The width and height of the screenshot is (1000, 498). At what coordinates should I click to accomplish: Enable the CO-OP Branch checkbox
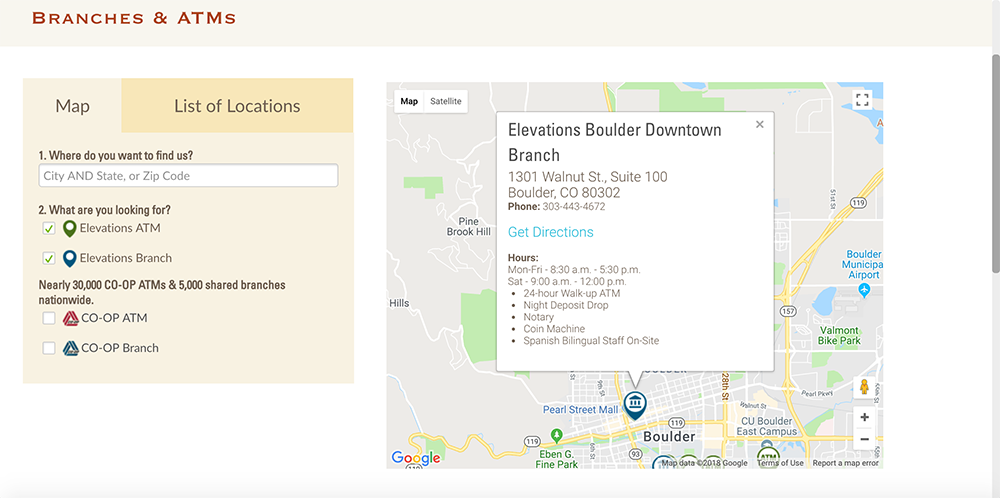[x=48, y=348]
